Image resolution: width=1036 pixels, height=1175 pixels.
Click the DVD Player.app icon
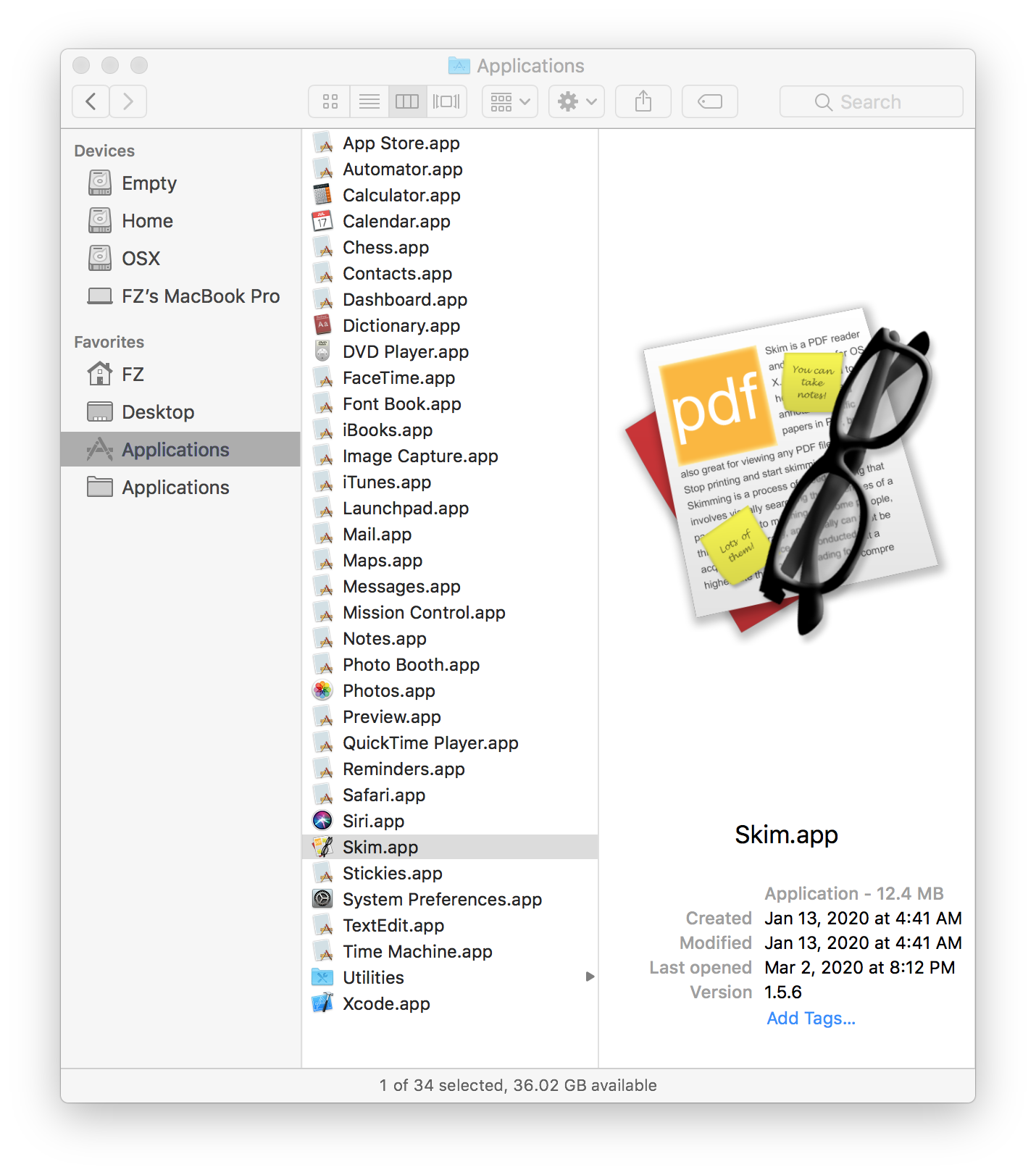click(322, 351)
